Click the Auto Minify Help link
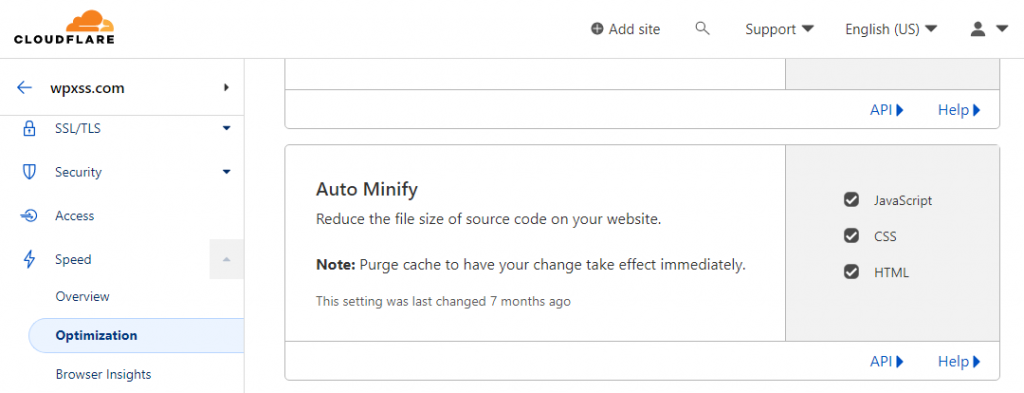The height and width of the screenshot is (393, 1024). (x=959, y=361)
